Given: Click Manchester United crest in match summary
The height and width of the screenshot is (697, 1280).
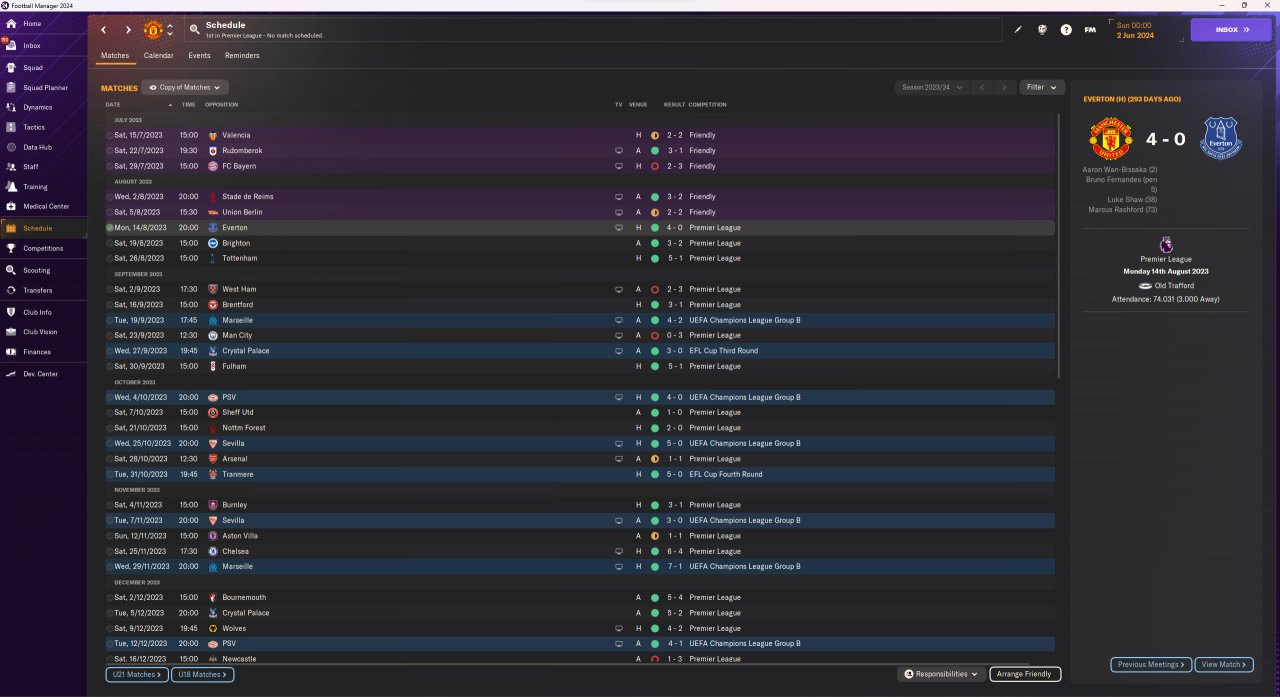Looking at the screenshot, I should [1110, 138].
